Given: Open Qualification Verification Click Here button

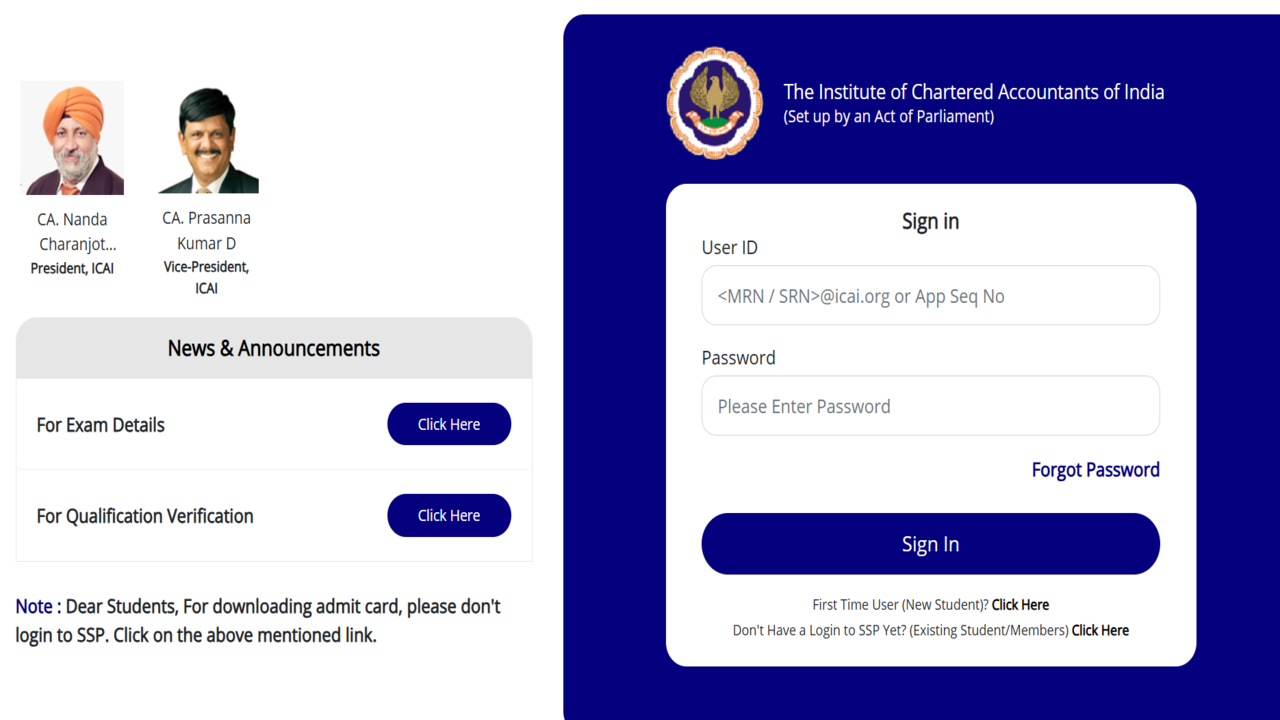Looking at the screenshot, I should [x=449, y=515].
